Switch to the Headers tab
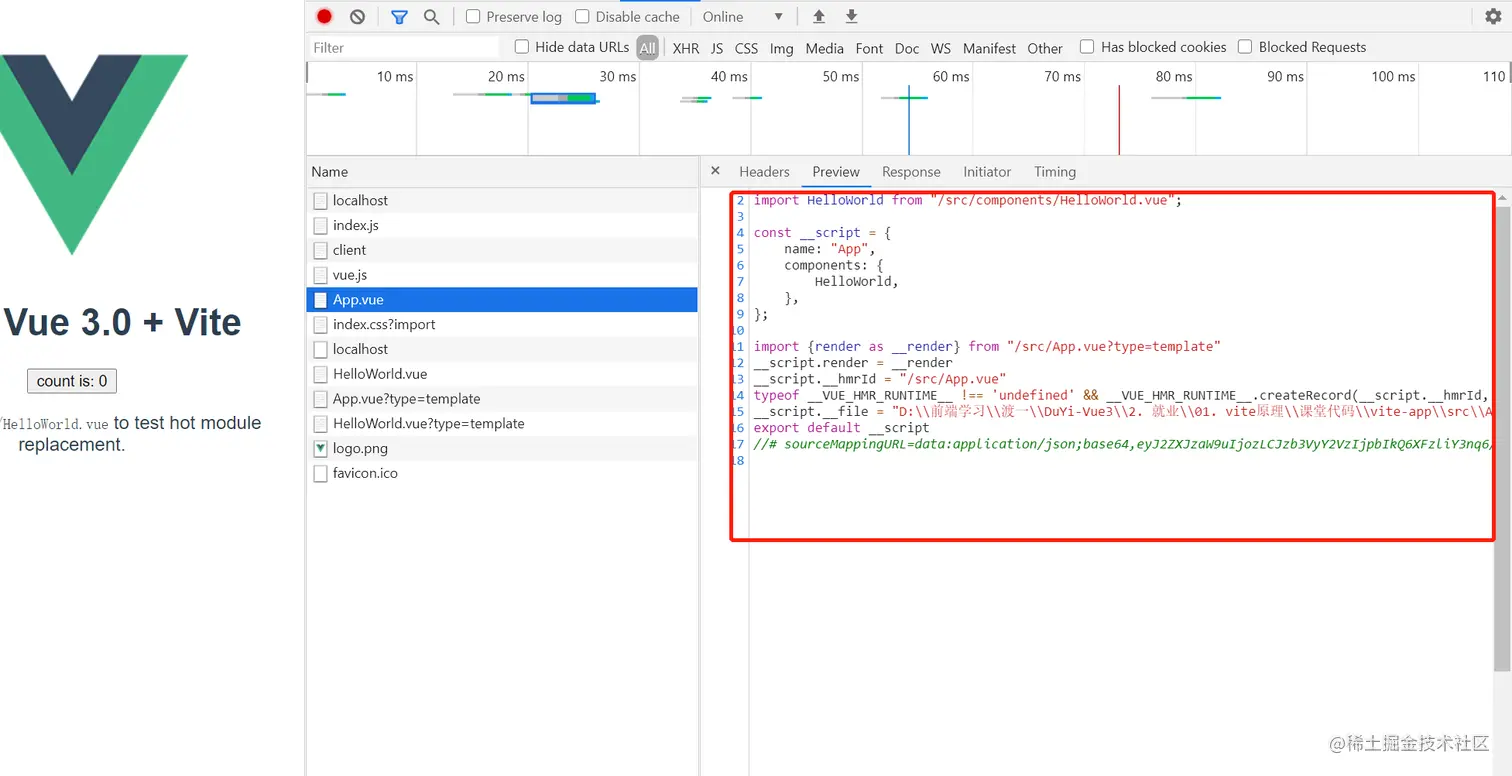 (764, 172)
